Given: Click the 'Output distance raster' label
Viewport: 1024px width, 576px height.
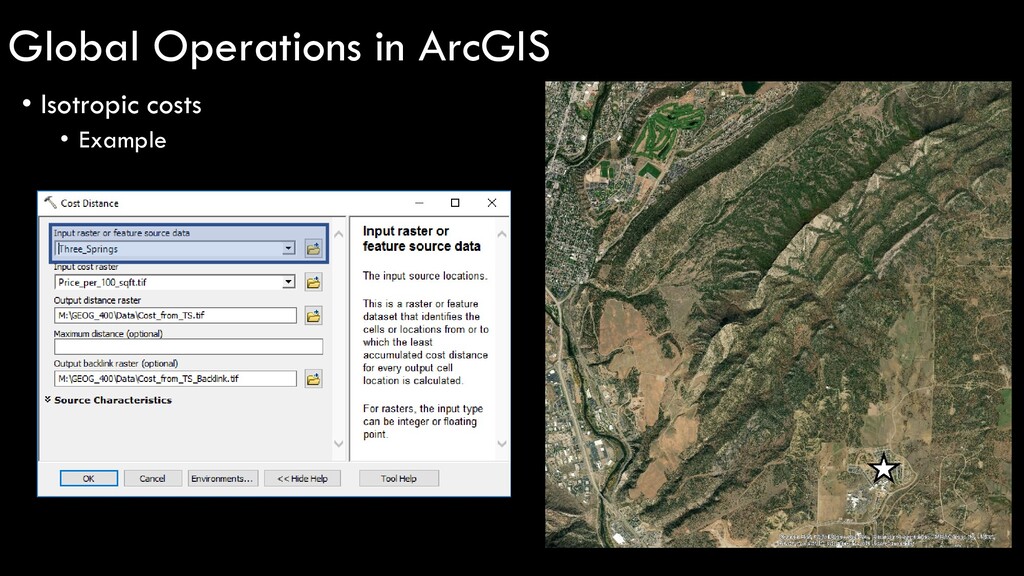Looking at the screenshot, I should coord(97,300).
